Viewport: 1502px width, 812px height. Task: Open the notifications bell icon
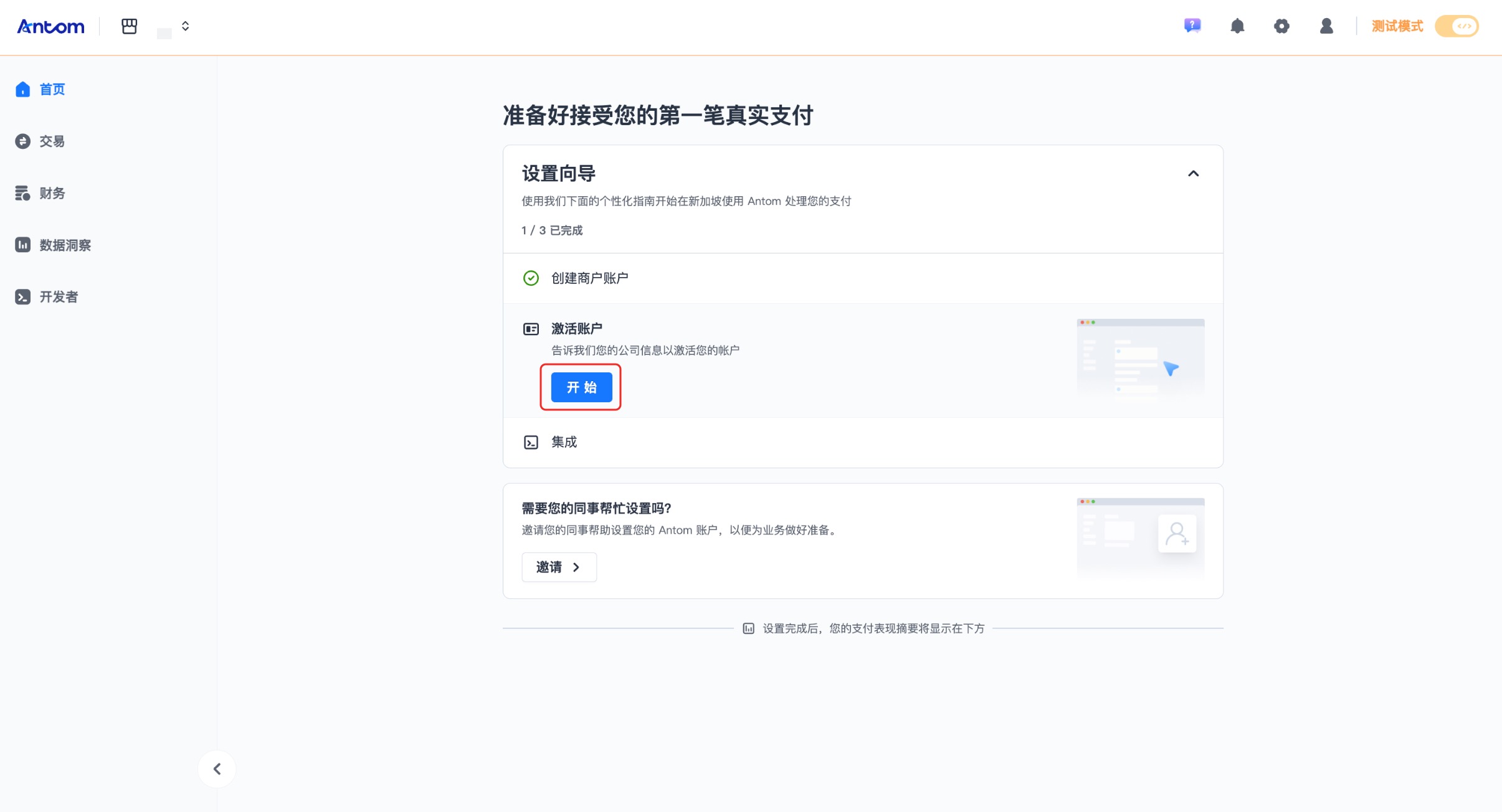point(1236,26)
